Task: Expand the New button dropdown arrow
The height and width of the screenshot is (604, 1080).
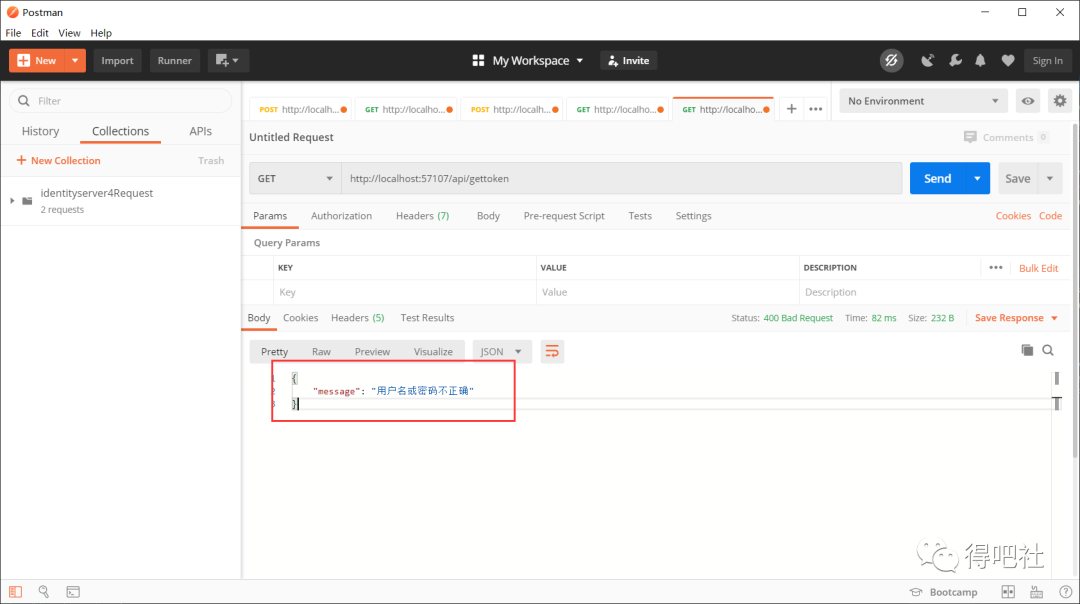Action: (74, 61)
